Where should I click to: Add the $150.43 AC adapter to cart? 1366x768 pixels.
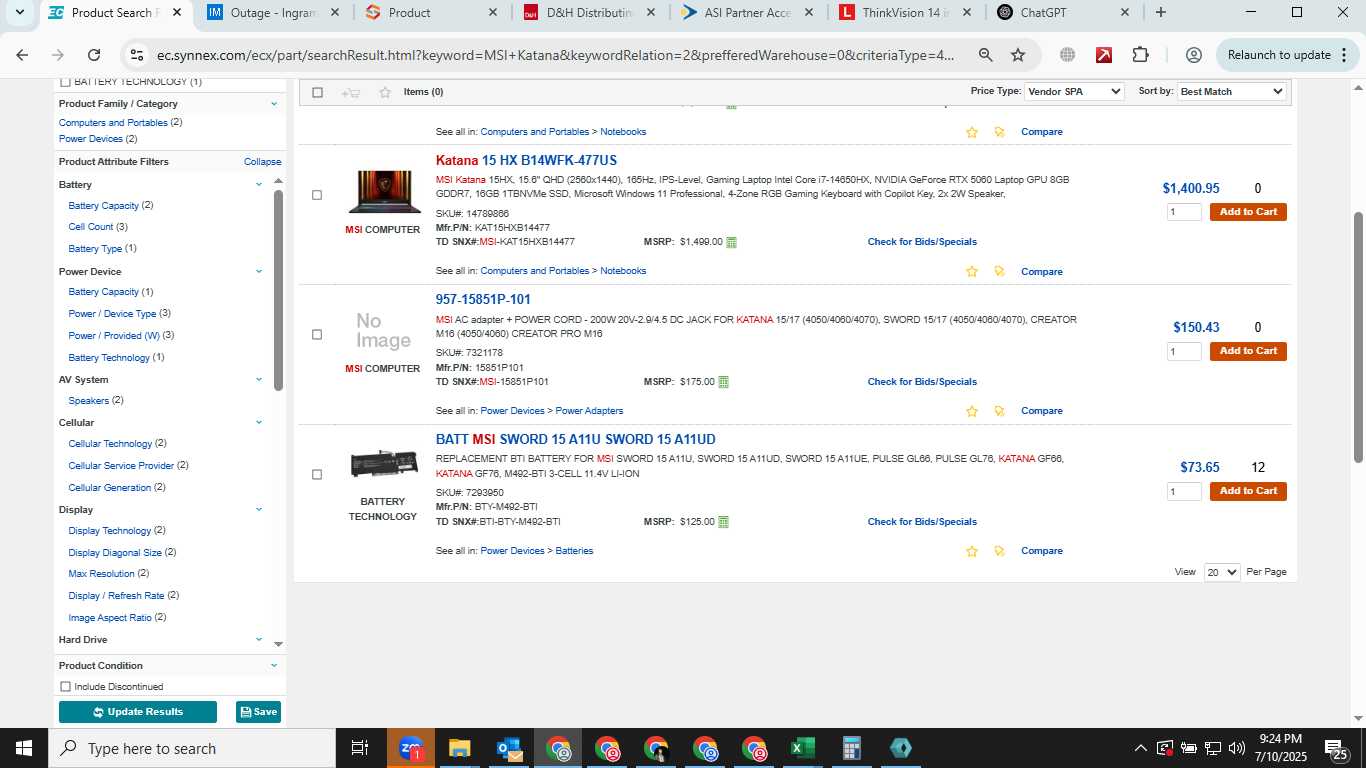click(1248, 351)
